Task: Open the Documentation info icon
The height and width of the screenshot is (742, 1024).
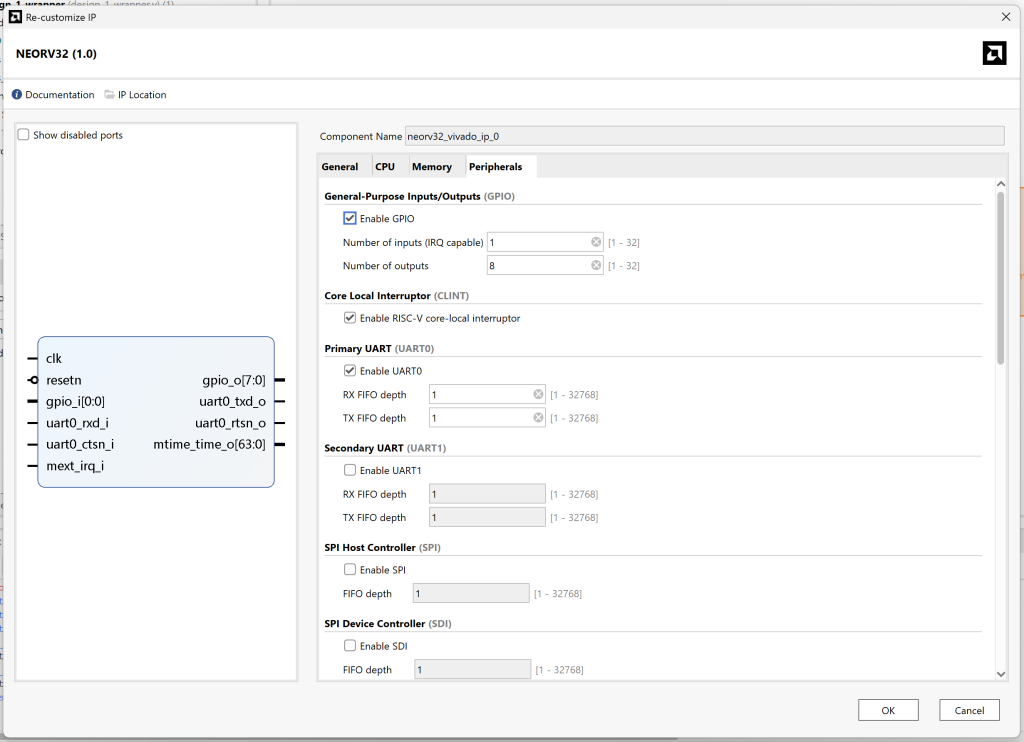Action: pos(17,95)
